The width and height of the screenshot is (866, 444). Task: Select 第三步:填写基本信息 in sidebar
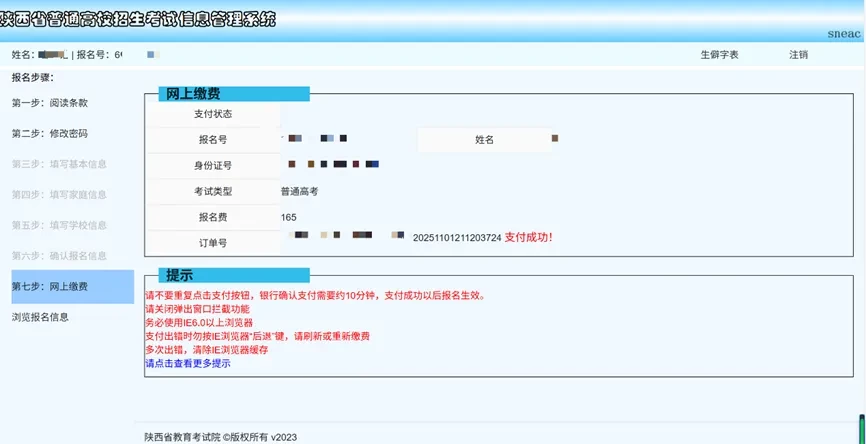click(x=59, y=164)
